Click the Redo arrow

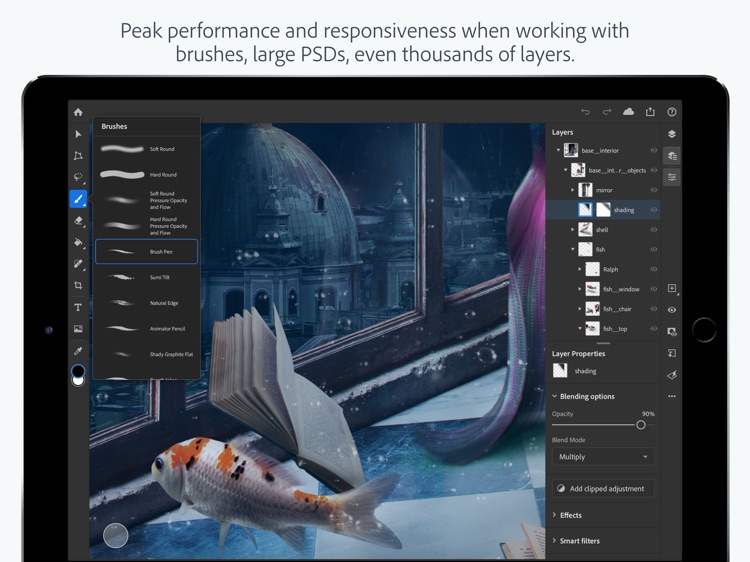click(607, 112)
